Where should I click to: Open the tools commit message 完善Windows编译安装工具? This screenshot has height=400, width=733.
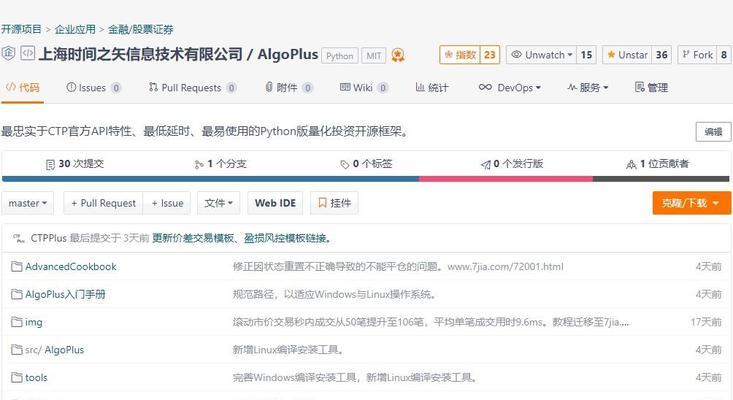point(355,378)
